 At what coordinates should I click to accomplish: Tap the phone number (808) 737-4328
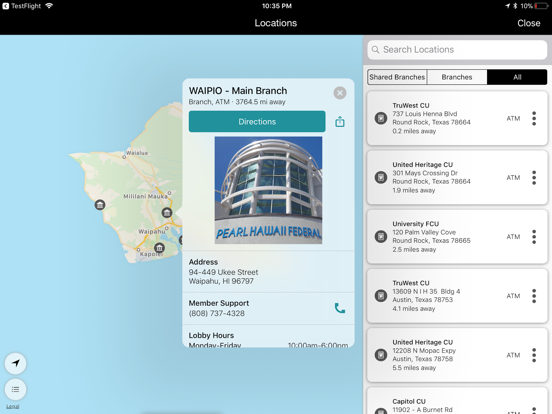[x=217, y=313]
